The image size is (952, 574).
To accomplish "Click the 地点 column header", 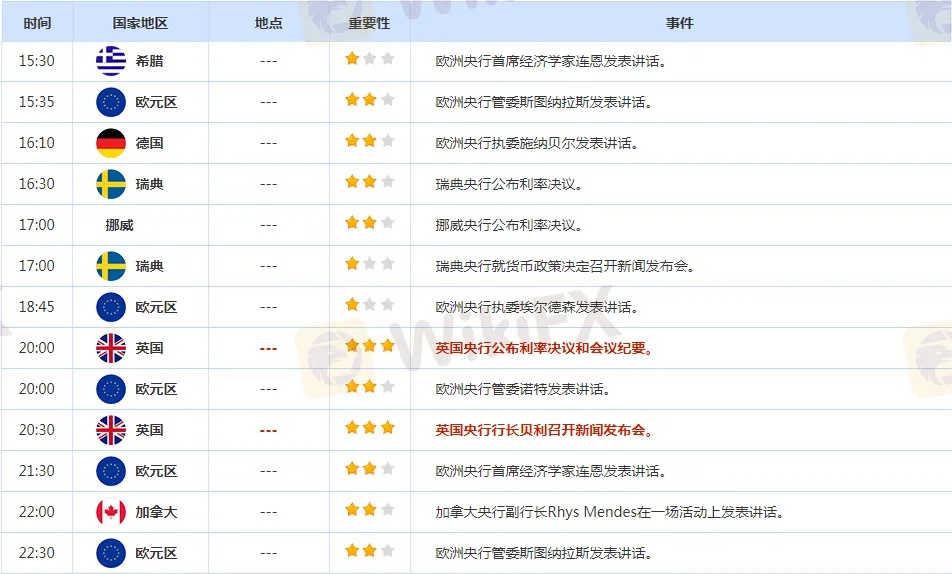I will pos(268,23).
